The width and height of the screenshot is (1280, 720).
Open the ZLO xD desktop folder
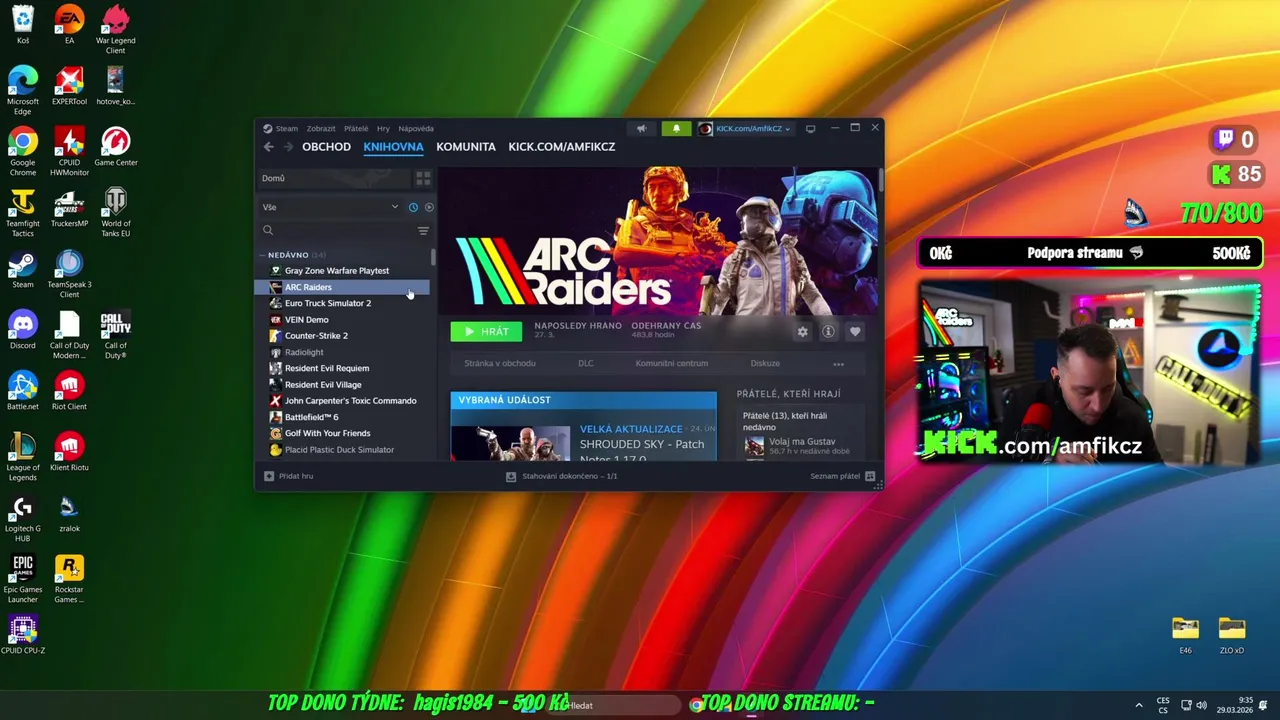click(x=1232, y=636)
